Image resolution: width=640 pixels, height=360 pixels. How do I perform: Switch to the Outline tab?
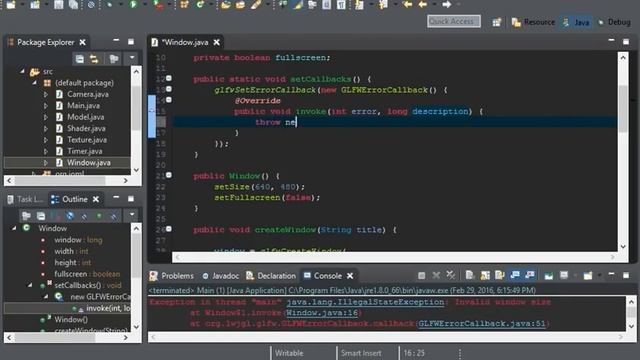74,199
